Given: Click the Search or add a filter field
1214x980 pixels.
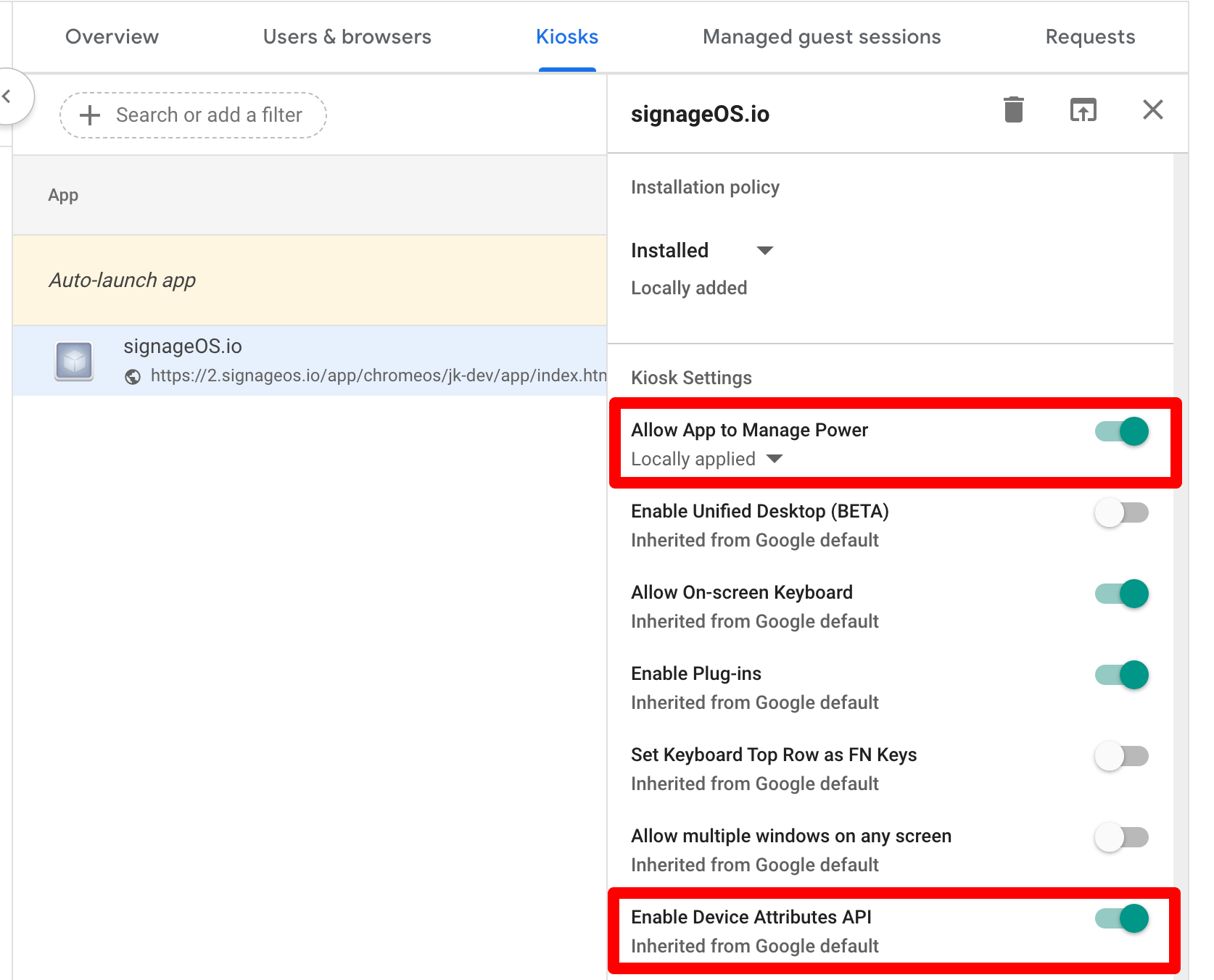Looking at the screenshot, I should (208, 115).
